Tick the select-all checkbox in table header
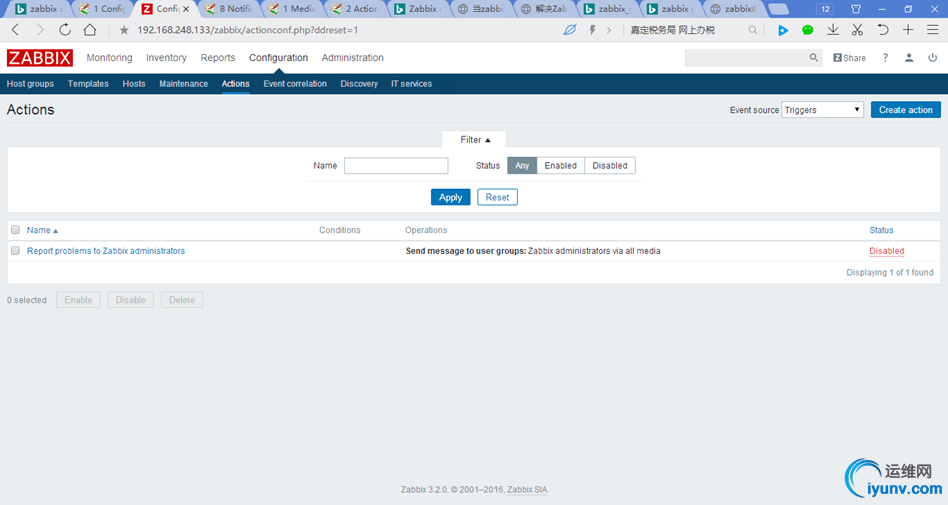The image size is (948, 505). (x=15, y=230)
